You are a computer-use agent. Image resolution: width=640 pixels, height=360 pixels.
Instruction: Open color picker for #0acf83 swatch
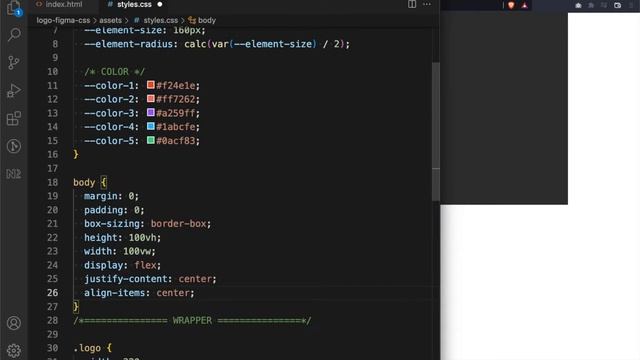click(x=151, y=140)
